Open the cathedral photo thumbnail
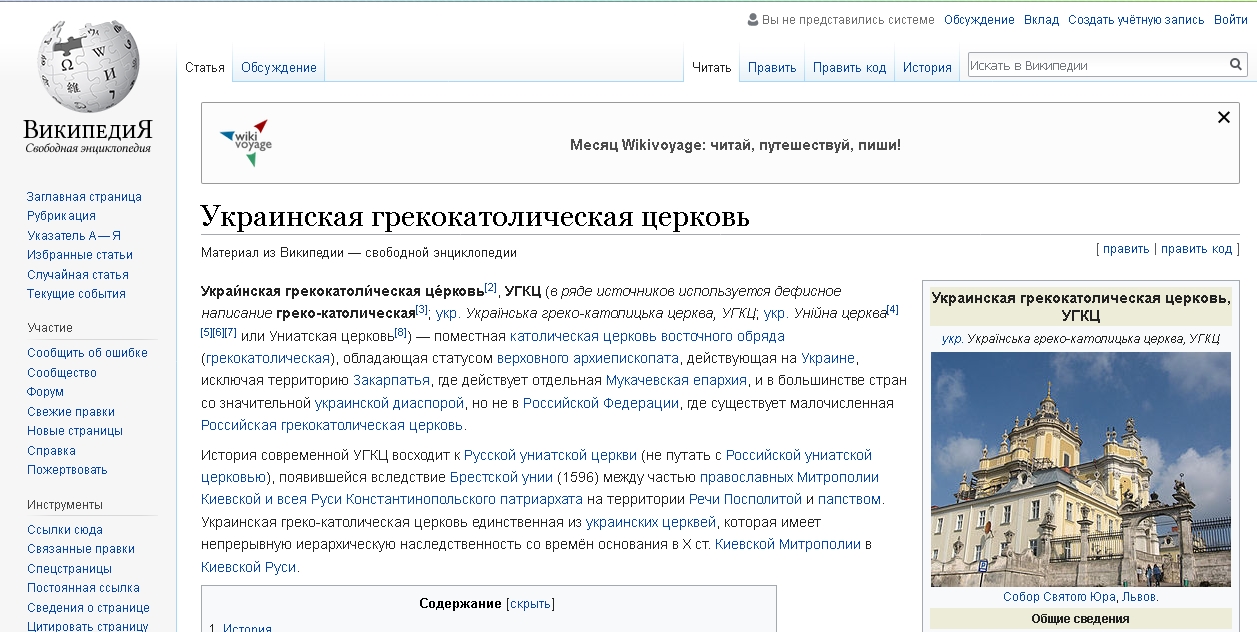This screenshot has width=1257, height=632. 1081,469
